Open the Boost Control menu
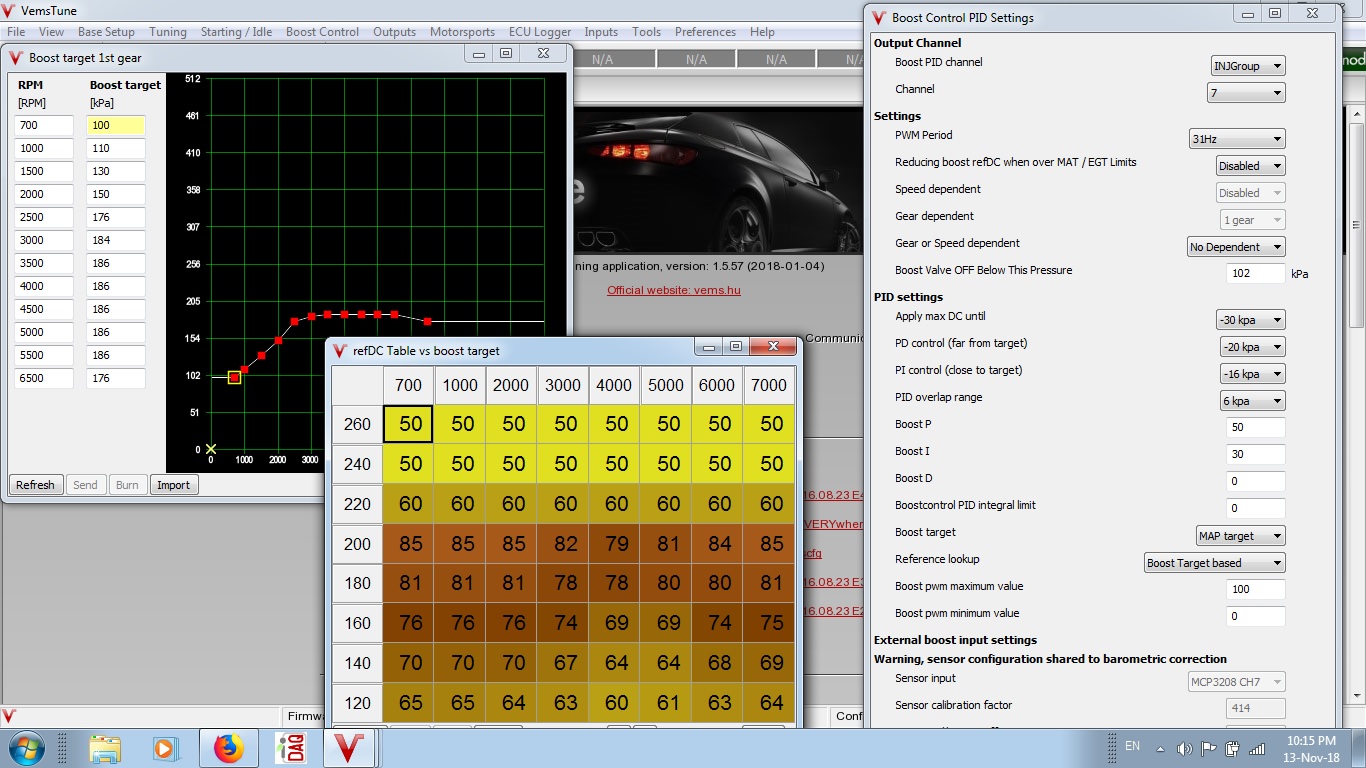 tap(322, 32)
